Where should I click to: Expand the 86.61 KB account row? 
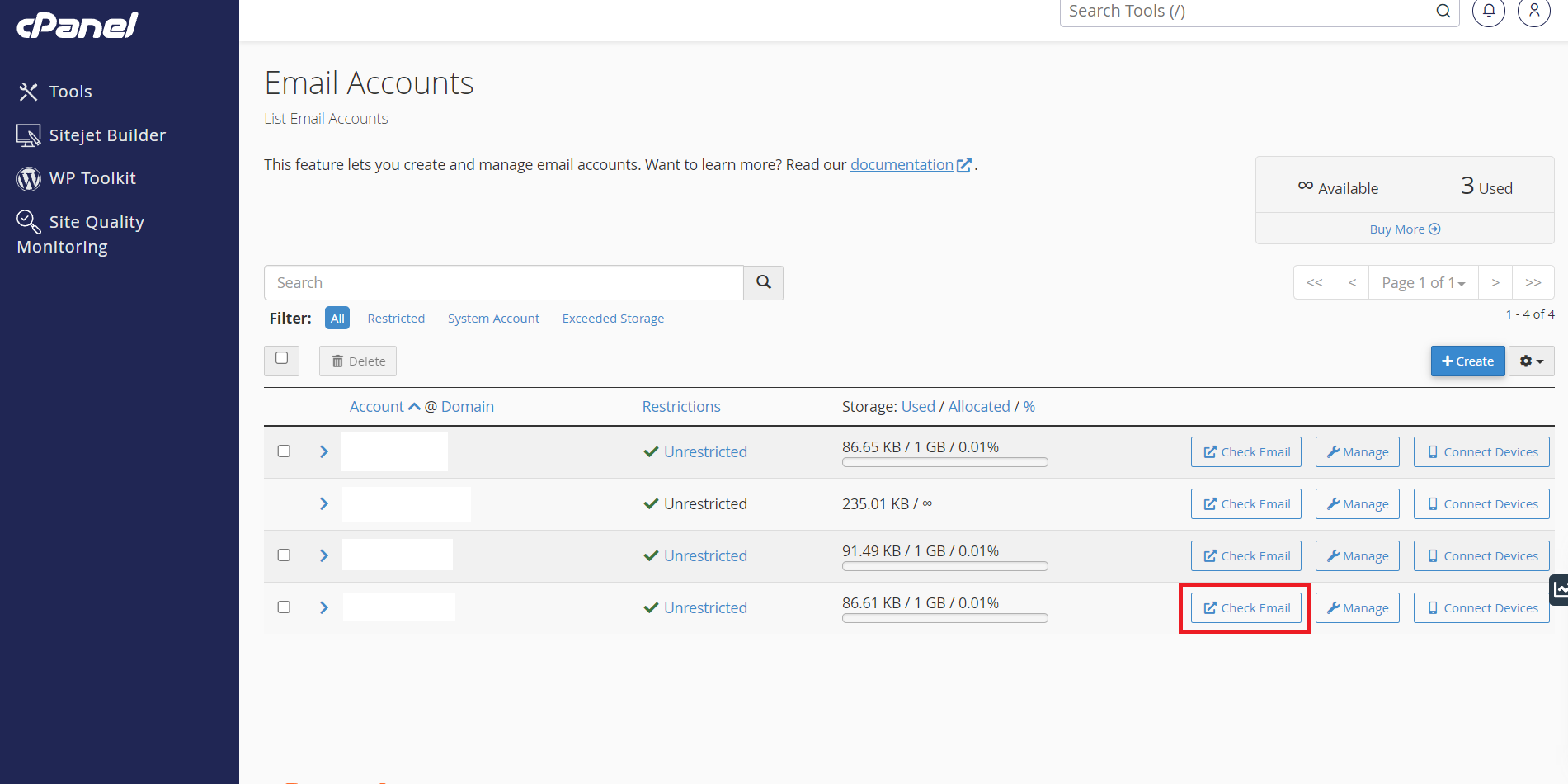(324, 607)
